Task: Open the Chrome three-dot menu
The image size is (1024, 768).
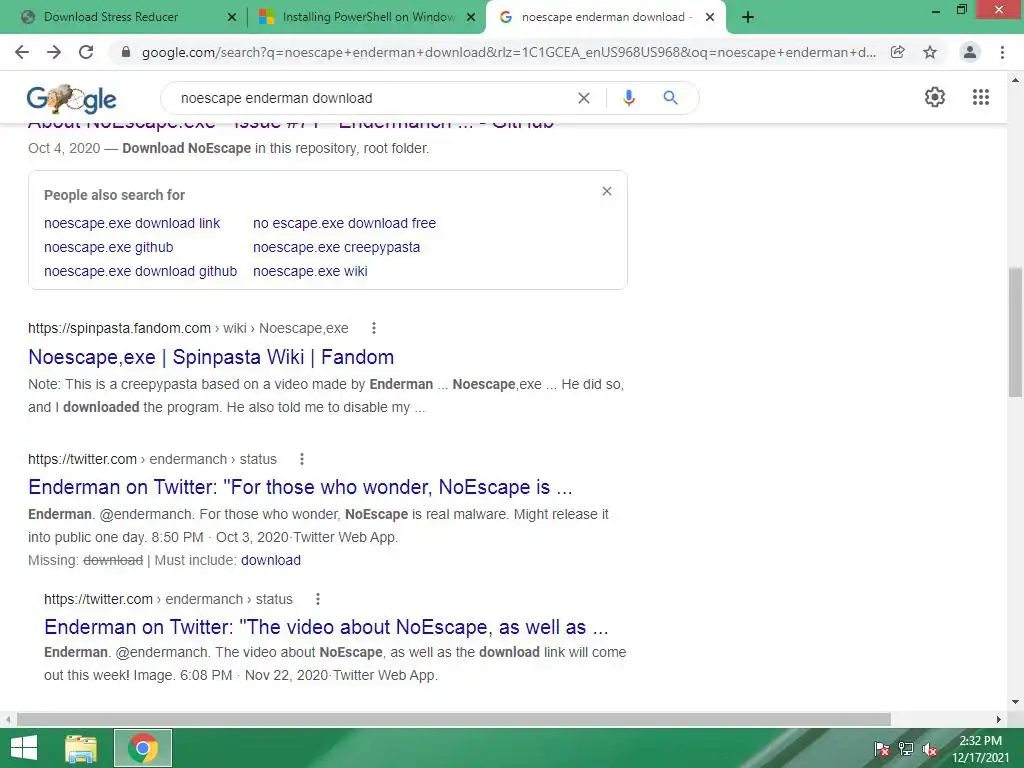Action: pyautogui.click(x=1002, y=52)
